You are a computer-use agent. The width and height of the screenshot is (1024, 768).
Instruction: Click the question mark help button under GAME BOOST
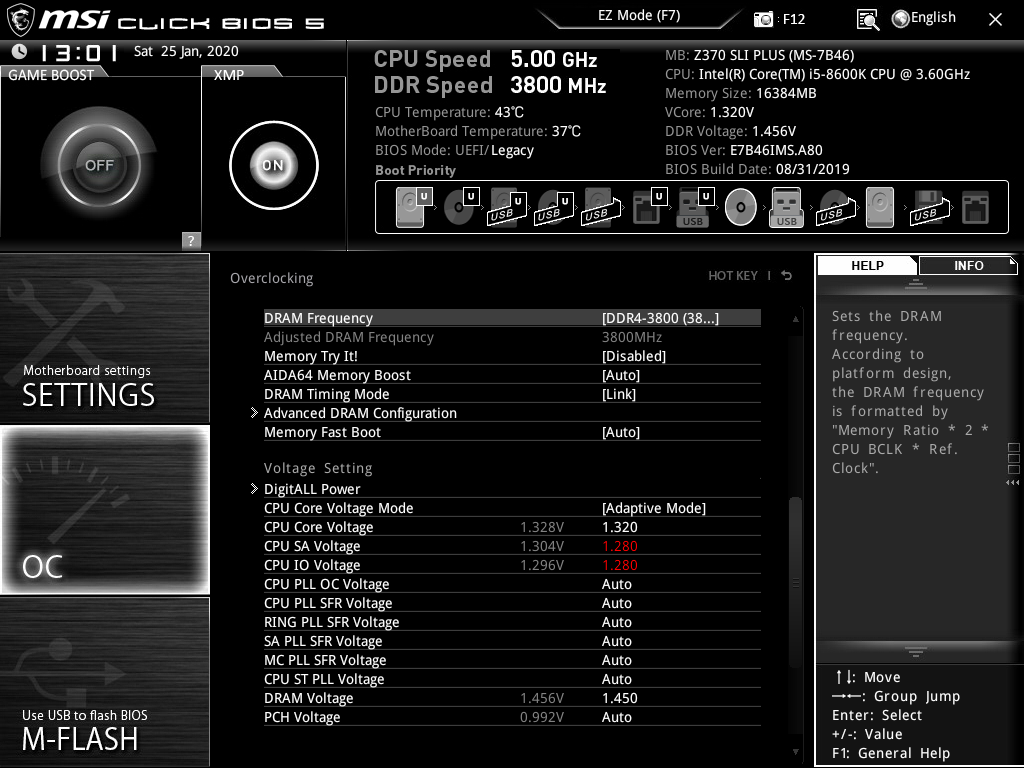(189, 240)
